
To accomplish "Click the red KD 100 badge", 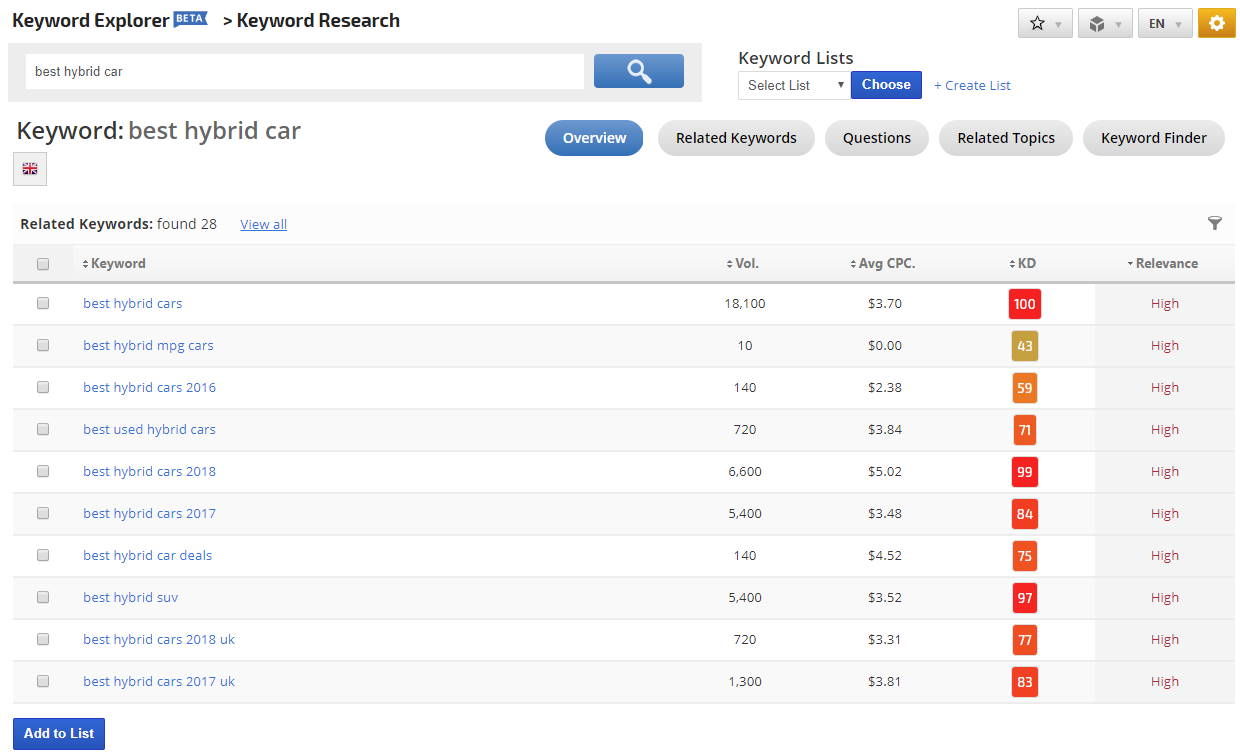I will click(1024, 303).
